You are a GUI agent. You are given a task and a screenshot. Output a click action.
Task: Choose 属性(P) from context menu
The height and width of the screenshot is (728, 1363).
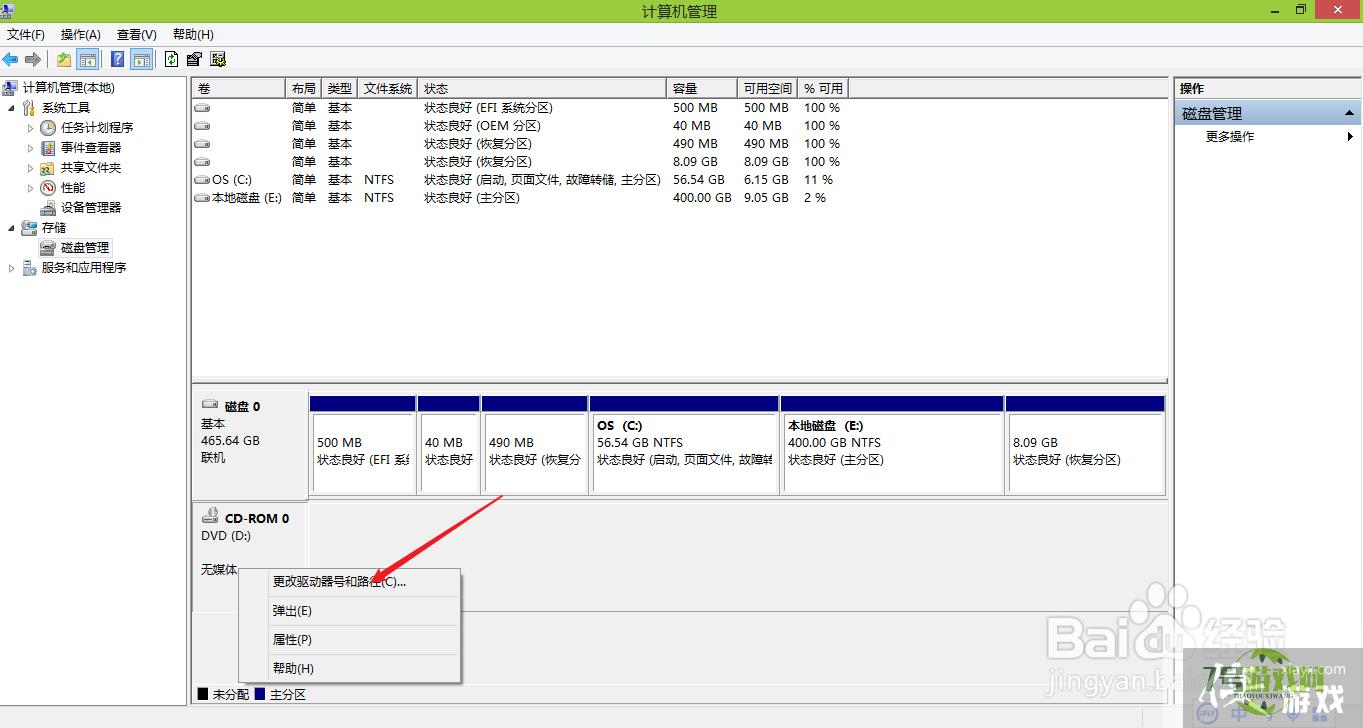click(350, 640)
